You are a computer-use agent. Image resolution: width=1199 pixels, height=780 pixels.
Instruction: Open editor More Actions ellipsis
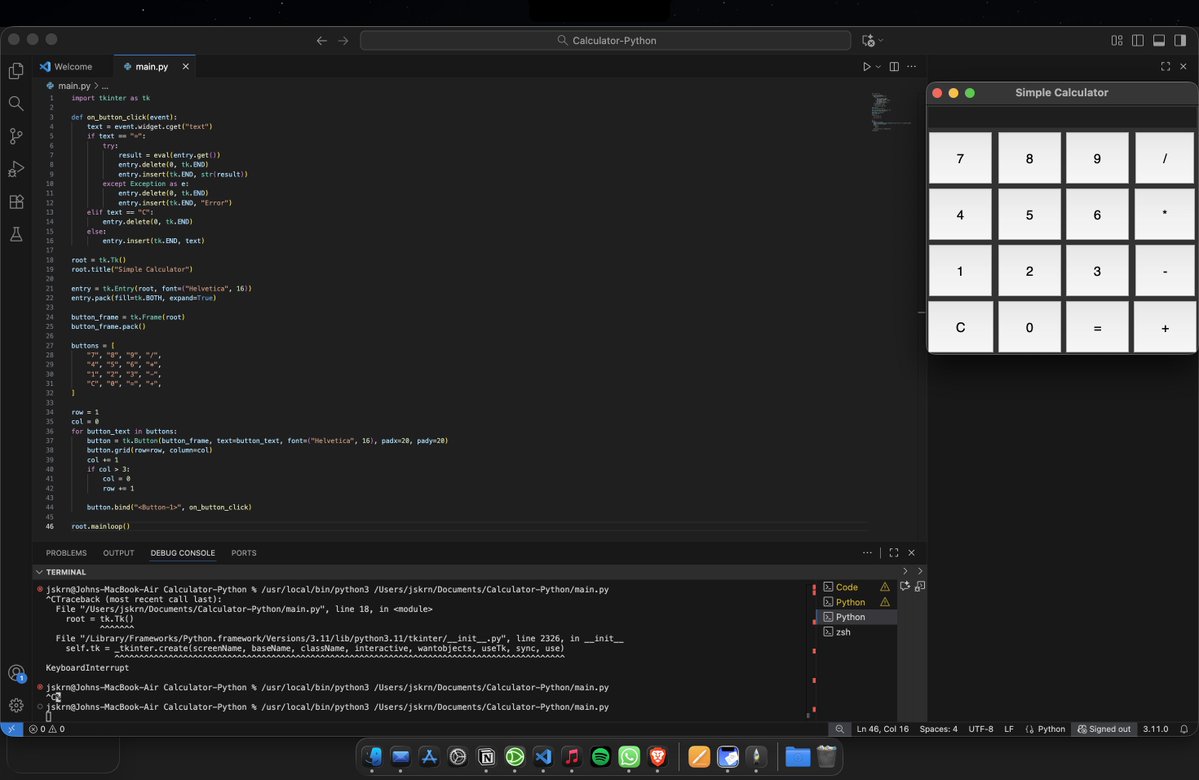pyautogui.click(x=911, y=67)
